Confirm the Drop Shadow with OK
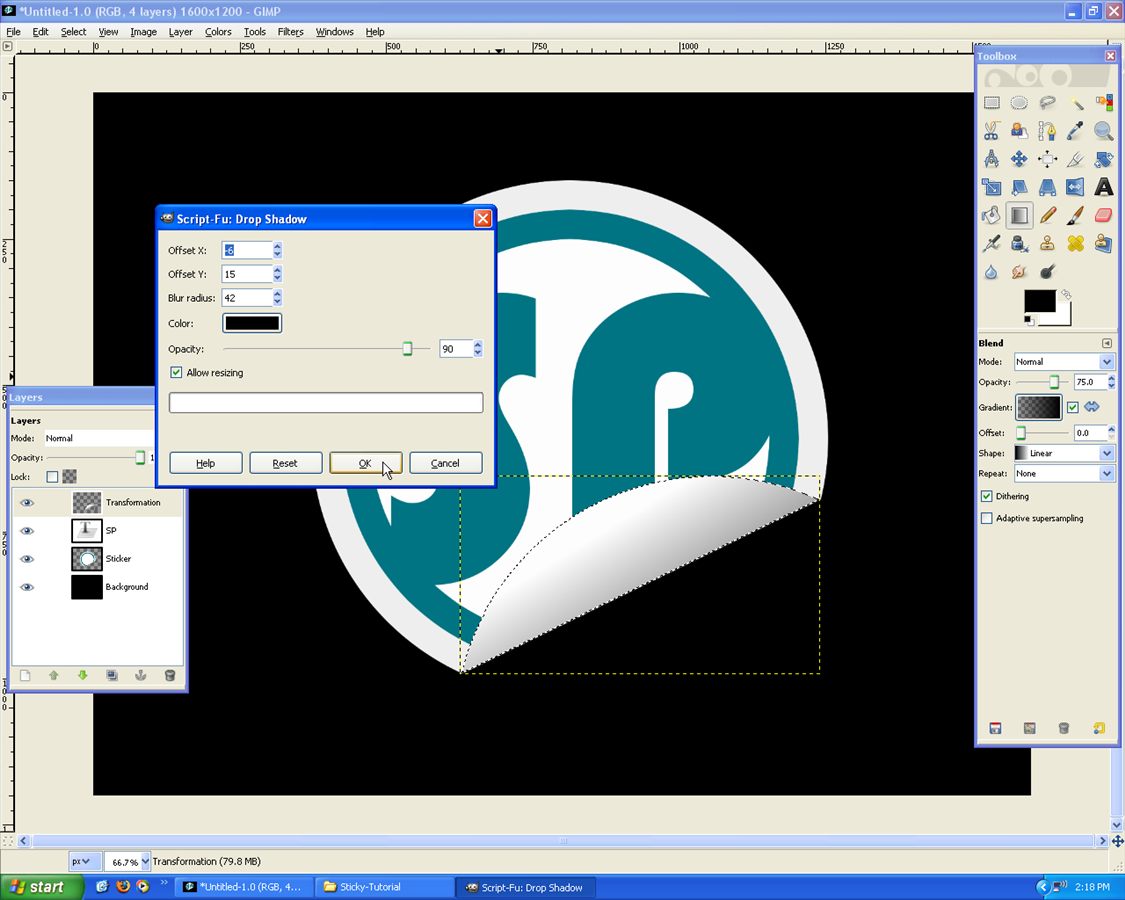 [x=365, y=463]
